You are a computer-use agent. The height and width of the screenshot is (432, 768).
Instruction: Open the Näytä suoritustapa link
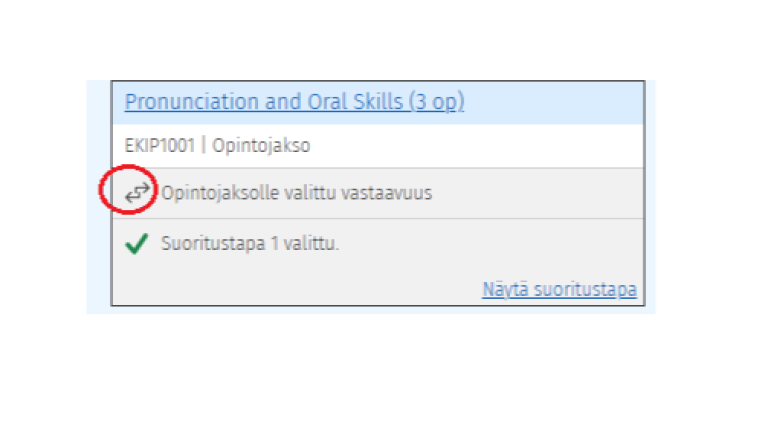click(559, 289)
